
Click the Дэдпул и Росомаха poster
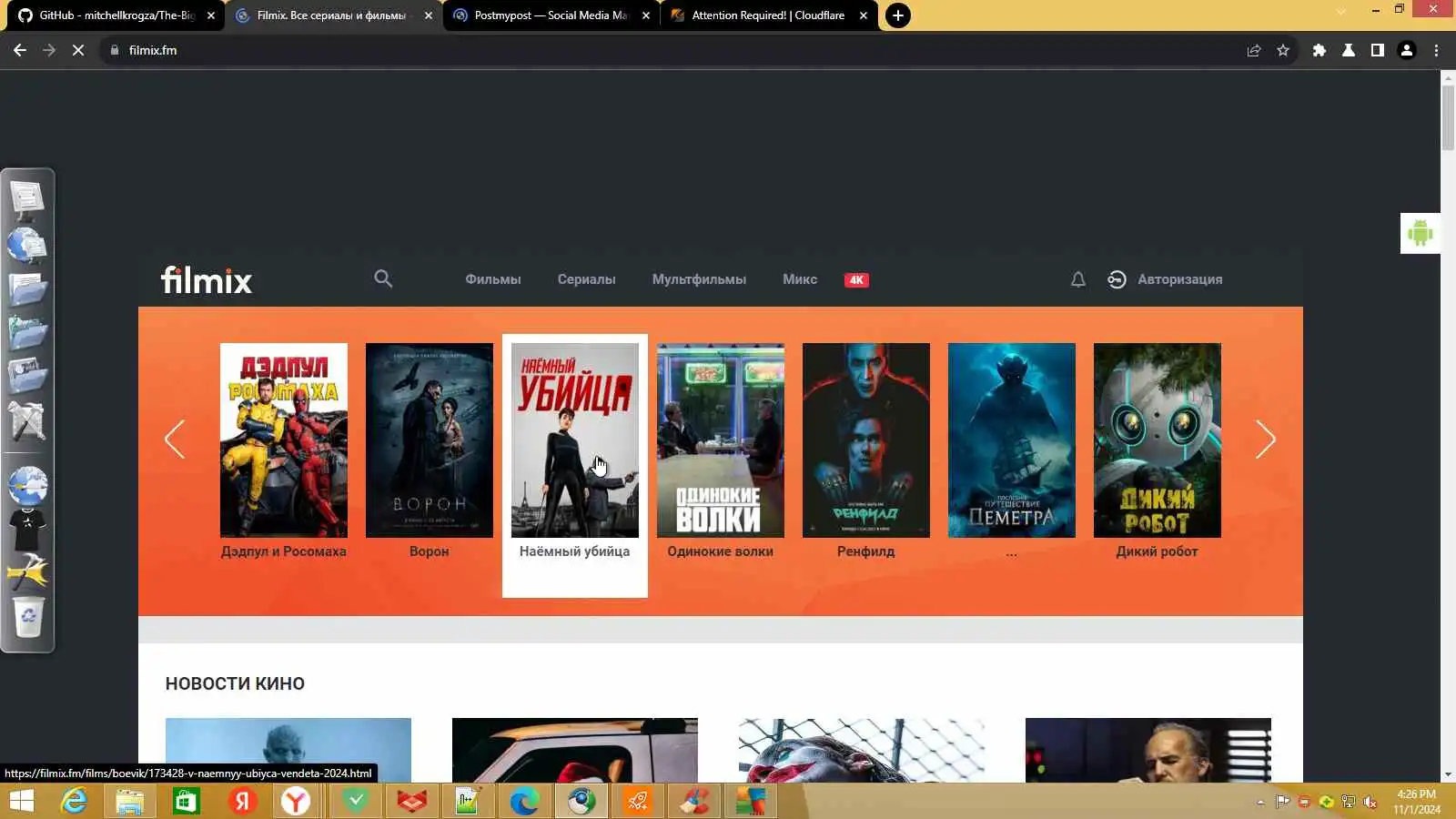click(284, 440)
